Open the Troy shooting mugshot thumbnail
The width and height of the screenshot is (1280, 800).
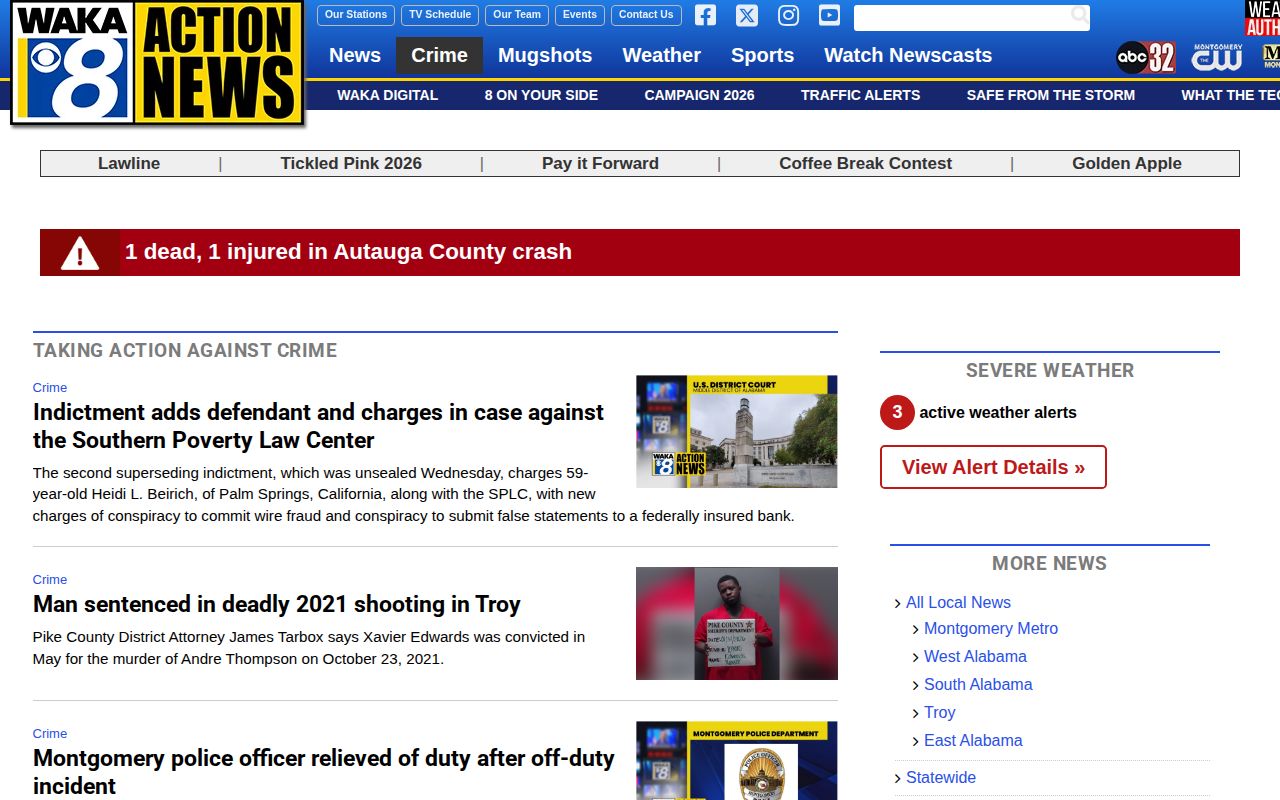click(x=737, y=624)
